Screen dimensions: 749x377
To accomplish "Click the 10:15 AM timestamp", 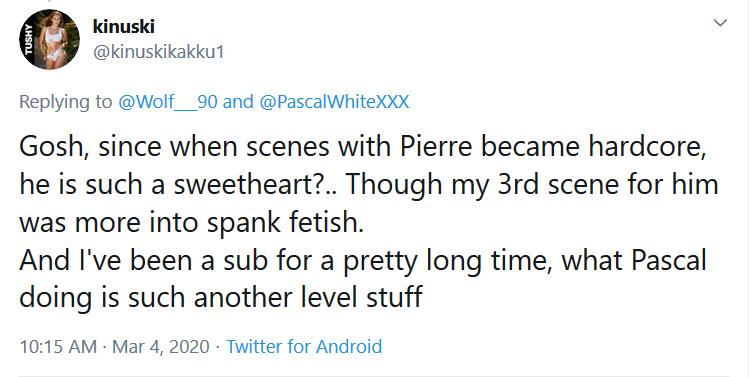I will click(x=58, y=346).
